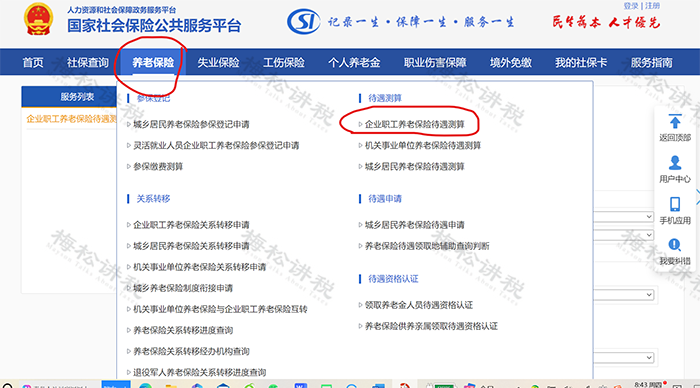Click the taskbar clock showing 8:43
Screen dimensions: 700x388
(648, 384)
